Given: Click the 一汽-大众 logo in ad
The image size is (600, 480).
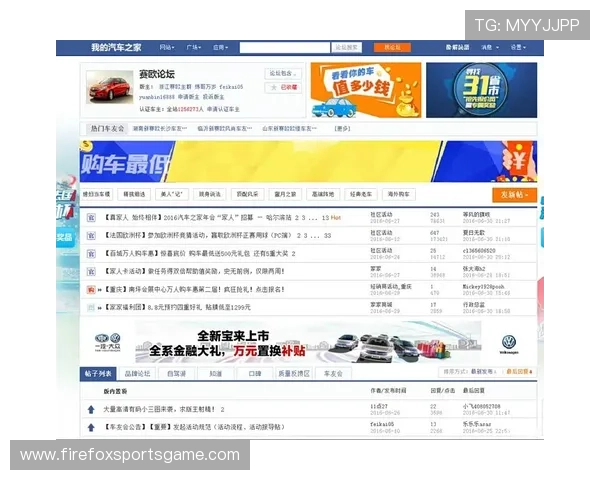Looking at the screenshot, I should click(x=108, y=342).
